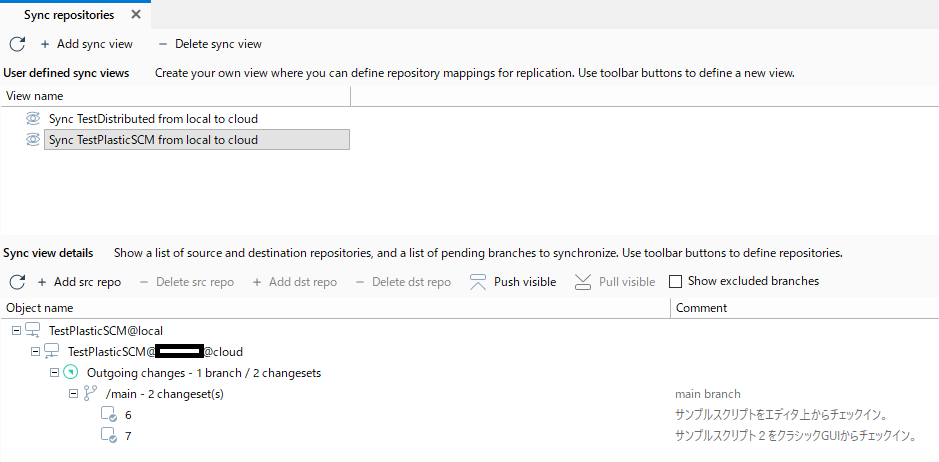Screen dimensions: 939x462
Task: Switch to the Sync repositories tab
Action: point(69,15)
